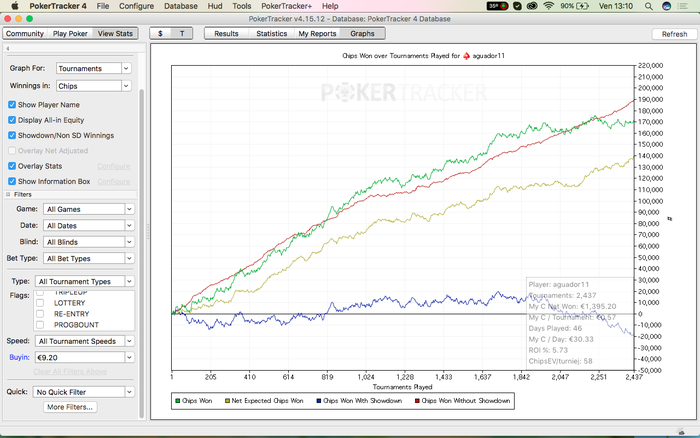Open Notification Center icon
The height and width of the screenshot is (438, 700).
[683, 6]
